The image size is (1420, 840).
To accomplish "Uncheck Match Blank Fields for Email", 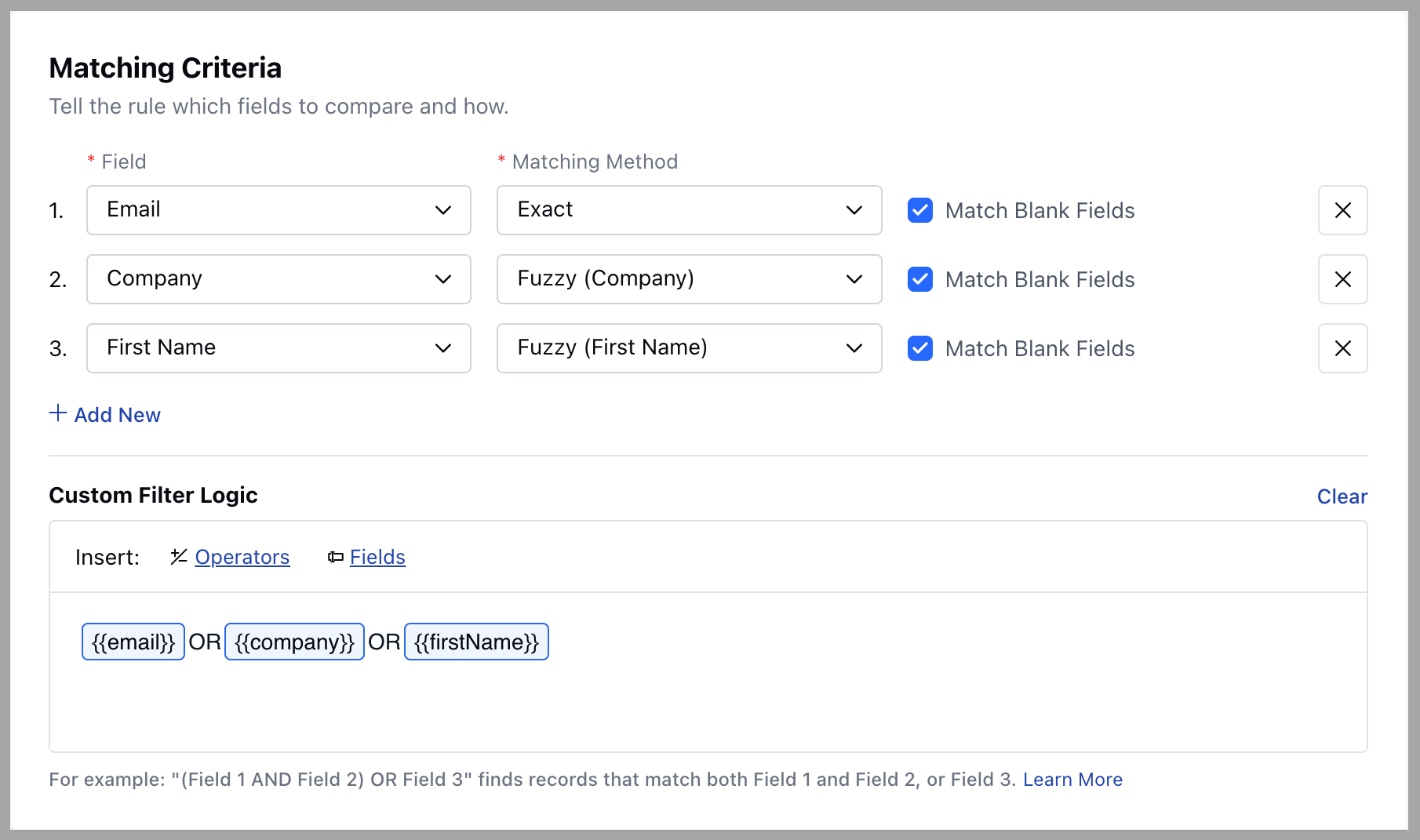I will pyautogui.click(x=920, y=210).
